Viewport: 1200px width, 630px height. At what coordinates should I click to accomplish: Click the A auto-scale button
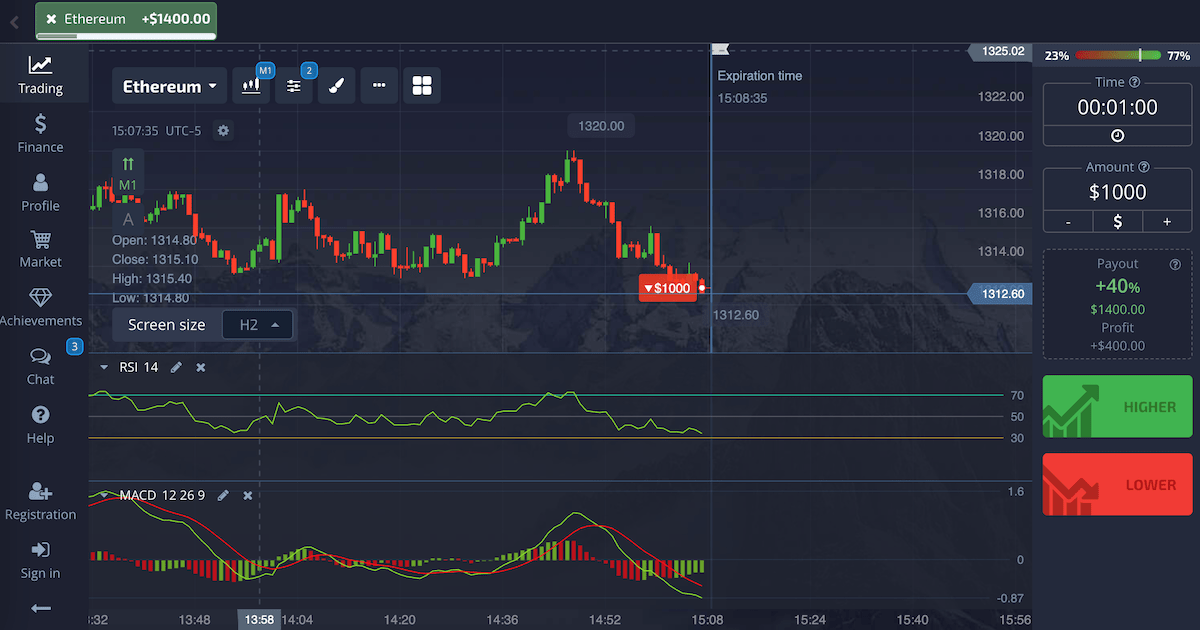coord(128,219)
